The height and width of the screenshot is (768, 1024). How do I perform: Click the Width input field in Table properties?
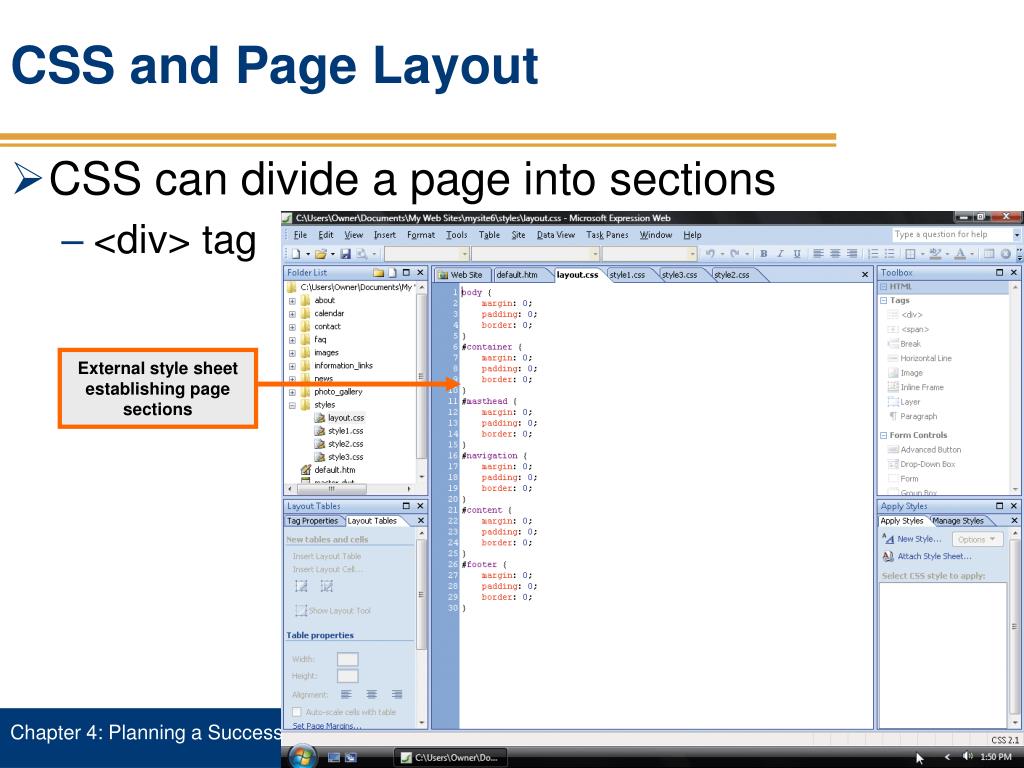(347, 659)
